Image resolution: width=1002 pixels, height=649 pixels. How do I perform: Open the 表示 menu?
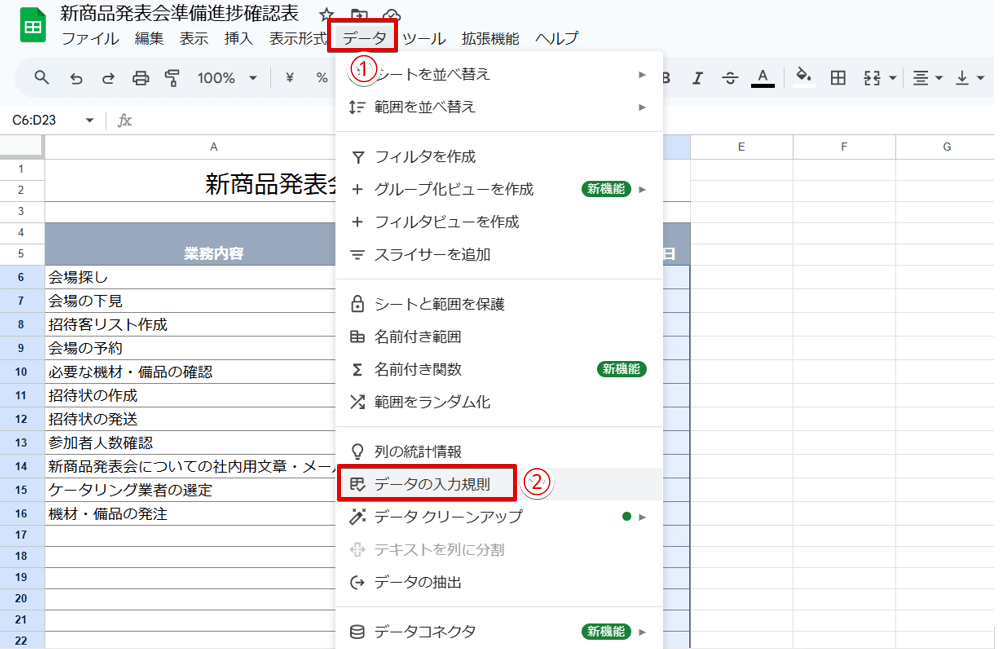click(x=194, y=38)
